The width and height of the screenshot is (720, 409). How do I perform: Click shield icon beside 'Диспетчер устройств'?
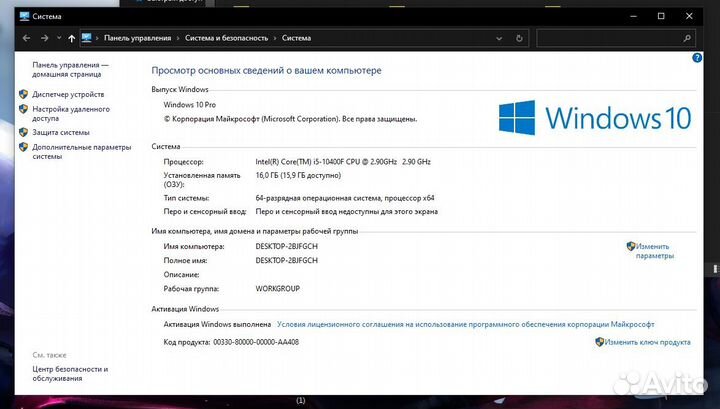click(23, 94)
